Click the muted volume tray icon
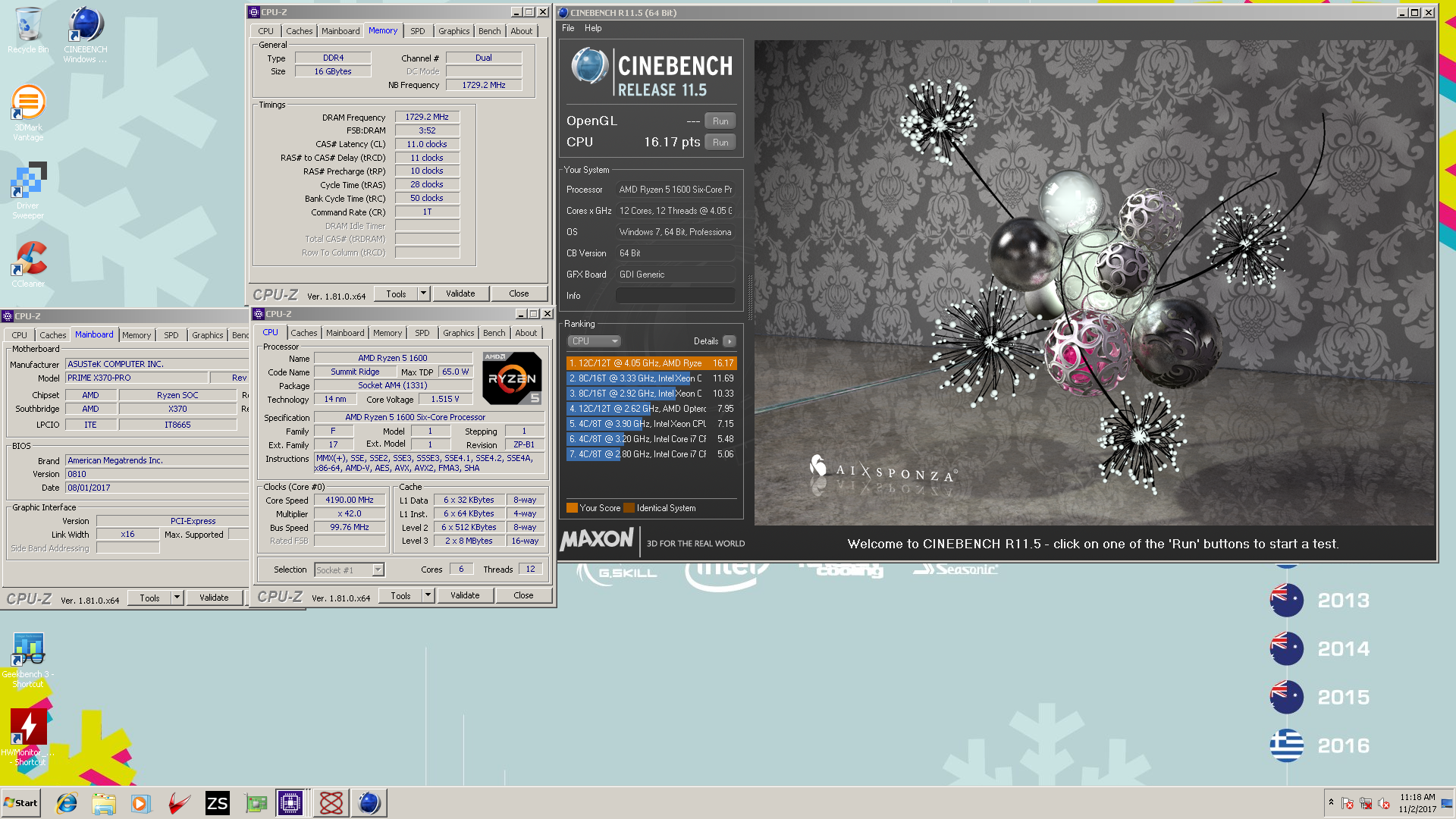The height and width of the screenshot is (819, 1456). tap(1384, 803)
